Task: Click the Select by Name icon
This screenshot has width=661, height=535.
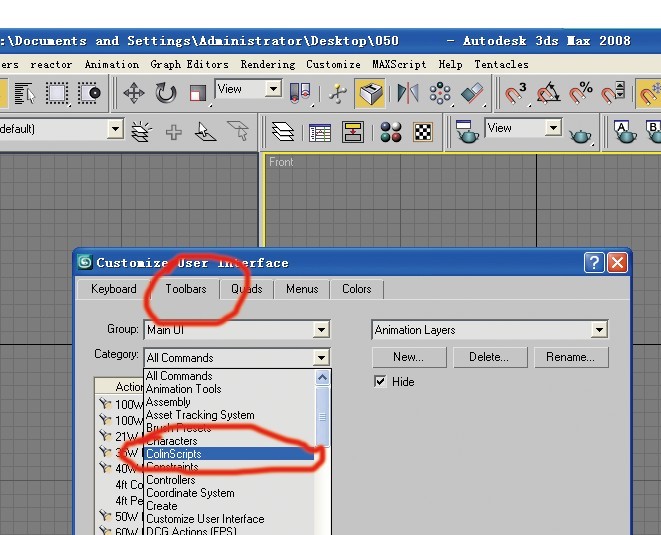Action: (24, 93)
